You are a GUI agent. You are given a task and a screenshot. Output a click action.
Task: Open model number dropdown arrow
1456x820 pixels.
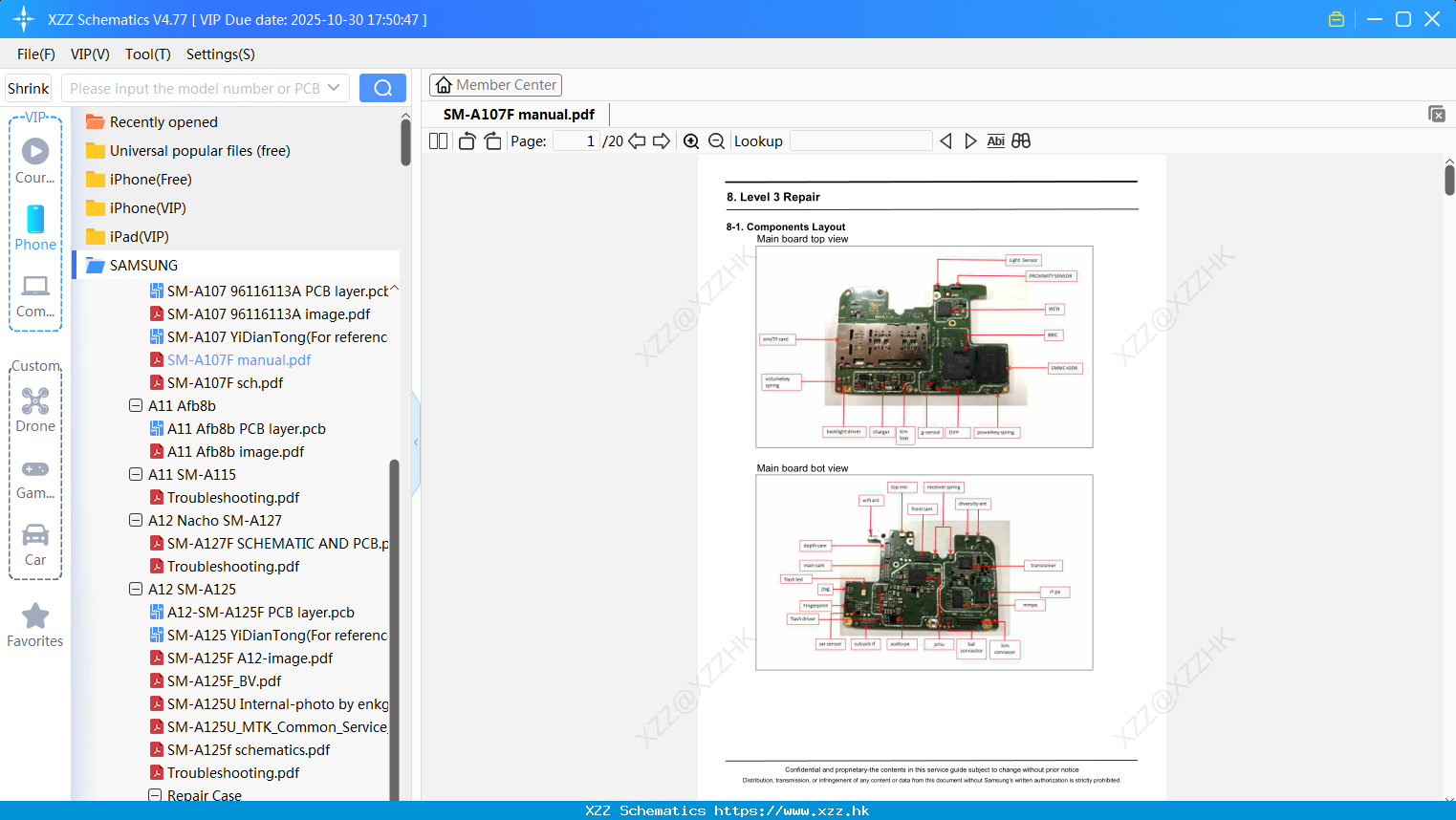[334, 88]
